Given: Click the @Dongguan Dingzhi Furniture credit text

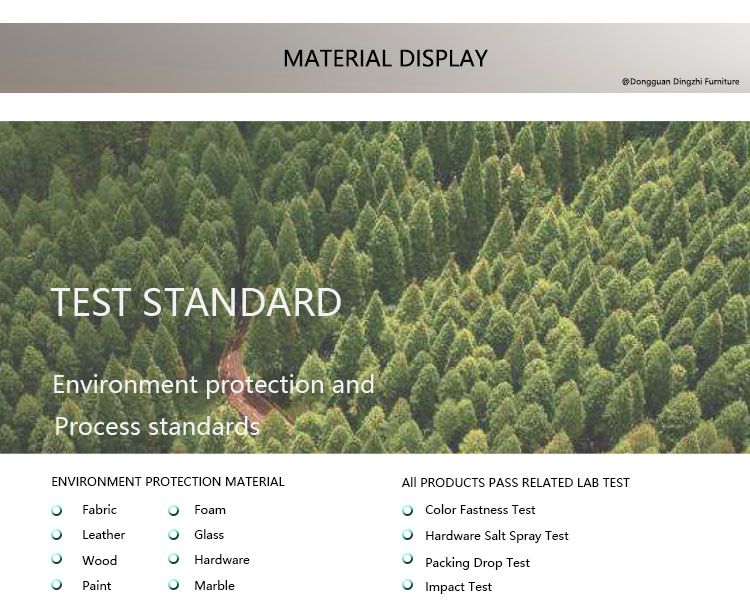Looking at the screenshot, I should [x=680, y=82].
